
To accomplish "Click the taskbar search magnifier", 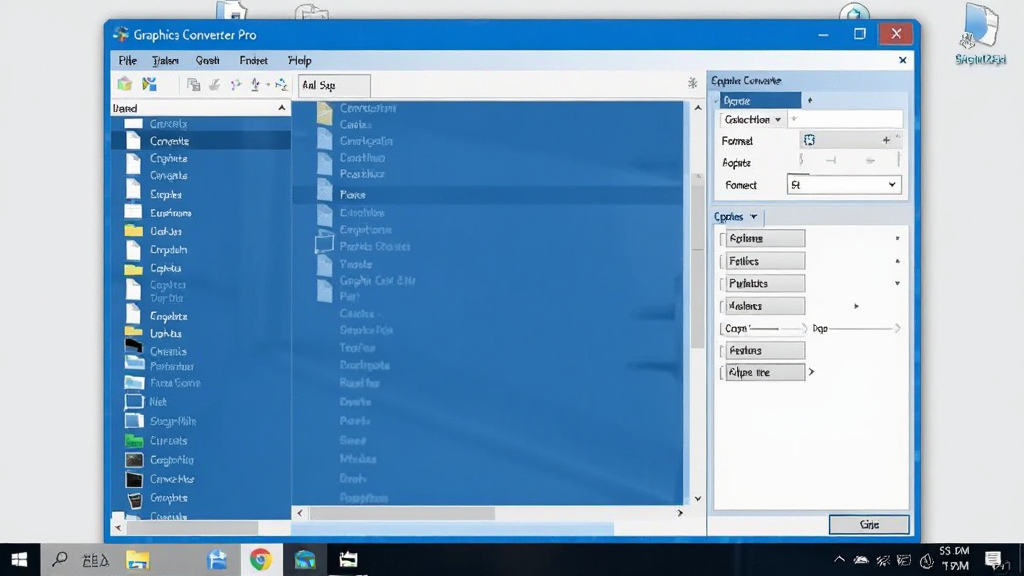I will 60,560.
